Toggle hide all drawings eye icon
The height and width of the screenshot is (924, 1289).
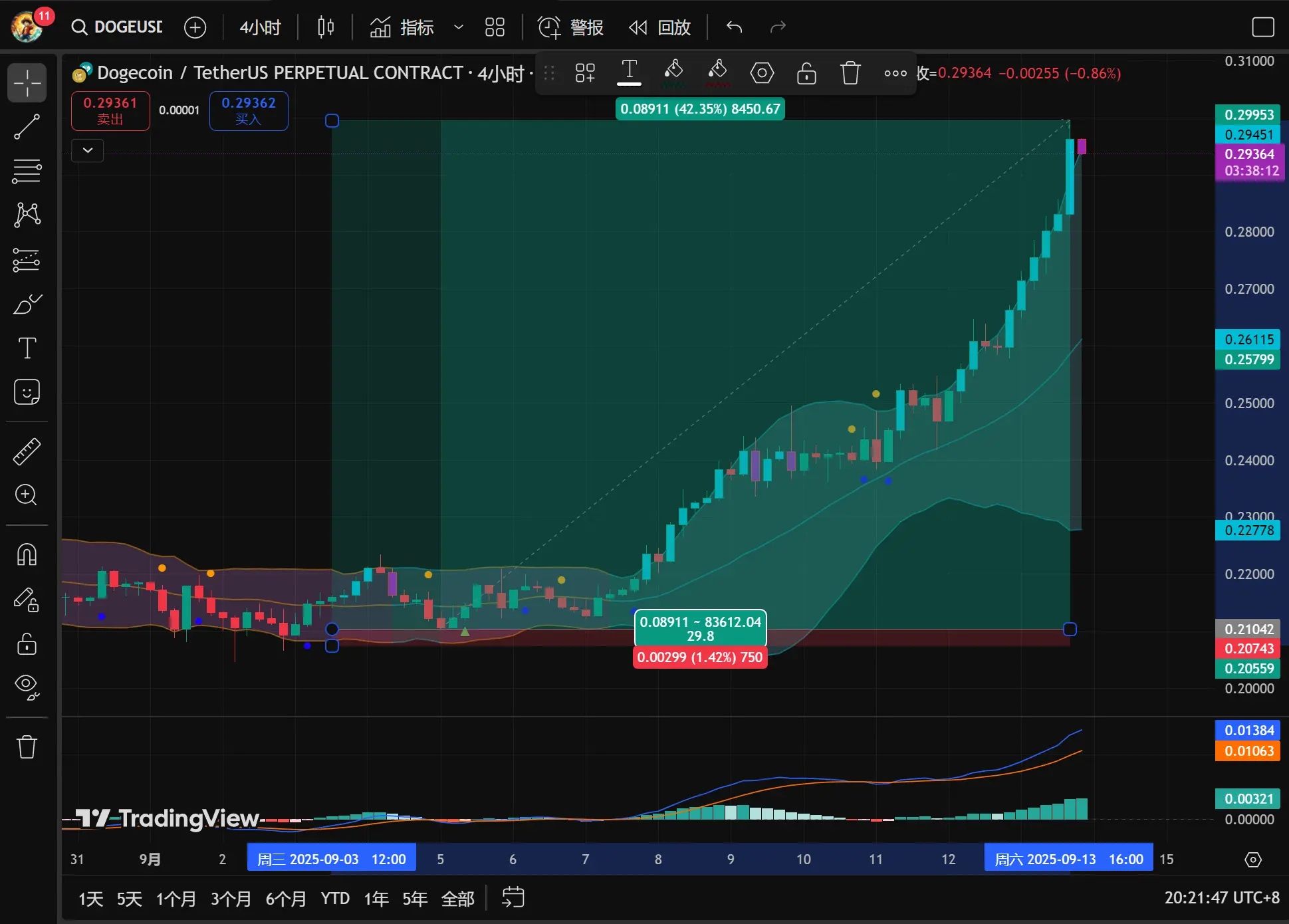pos(27,687)
